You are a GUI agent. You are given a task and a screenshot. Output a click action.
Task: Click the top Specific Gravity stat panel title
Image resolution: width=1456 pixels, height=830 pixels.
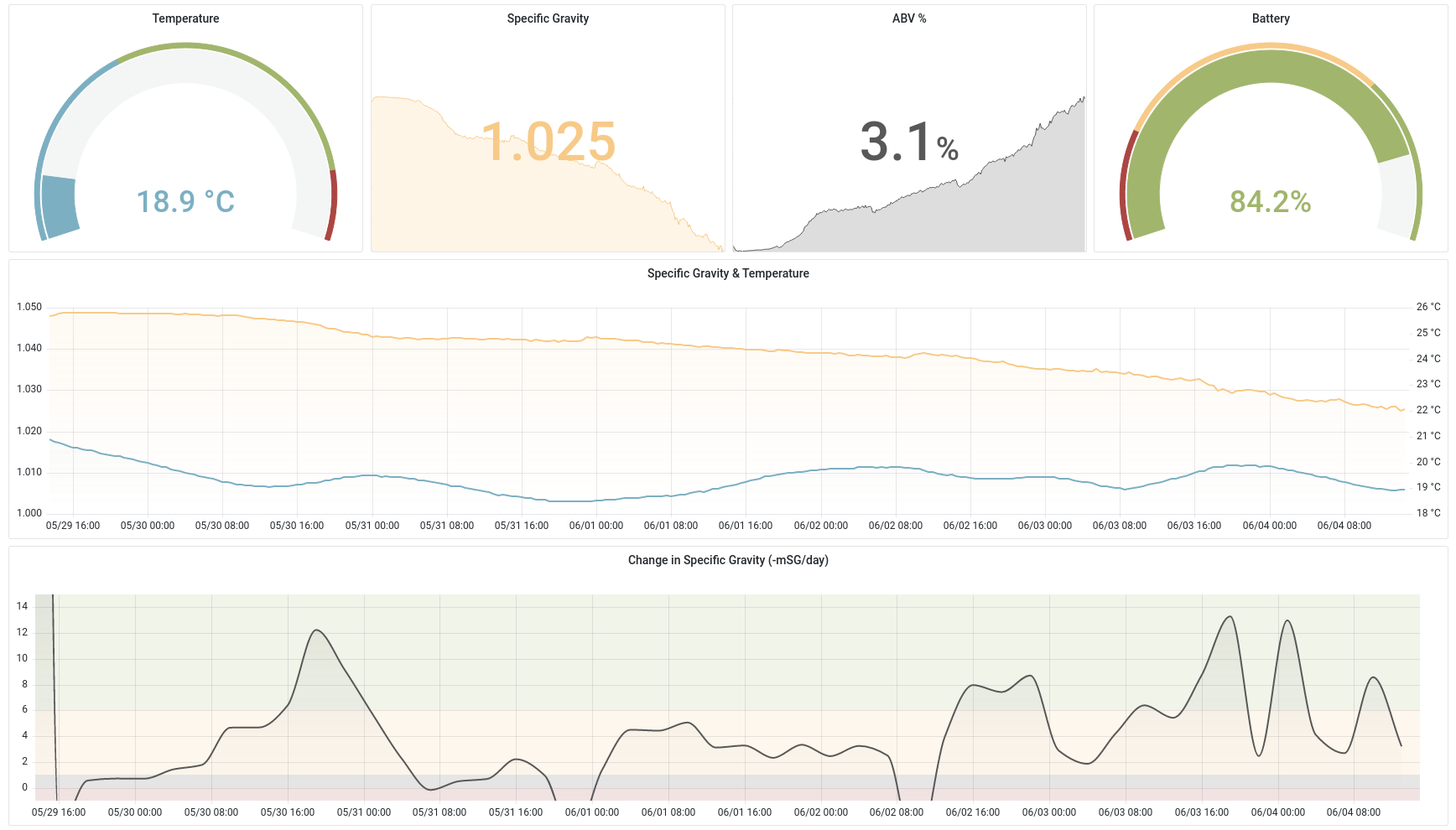547,18
